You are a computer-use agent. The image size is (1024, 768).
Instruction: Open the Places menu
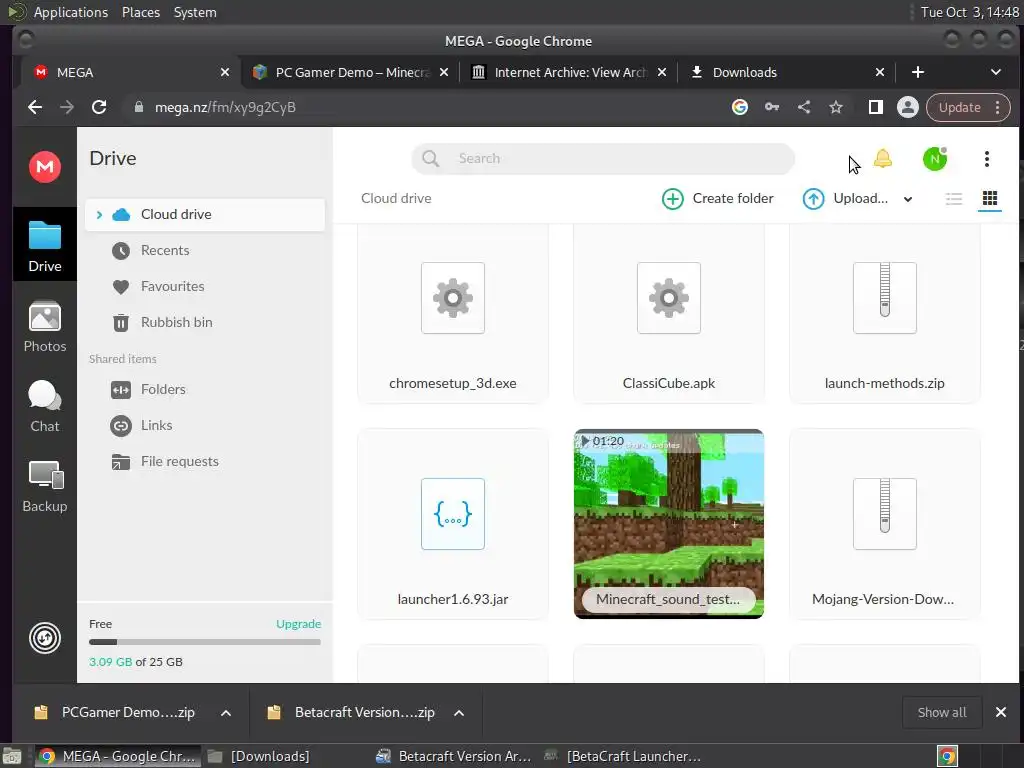coord(140,12)
